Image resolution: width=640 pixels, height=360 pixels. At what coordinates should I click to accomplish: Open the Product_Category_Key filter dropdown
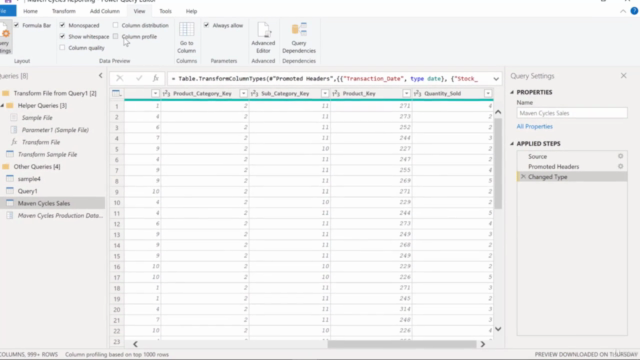pos(243,93)
